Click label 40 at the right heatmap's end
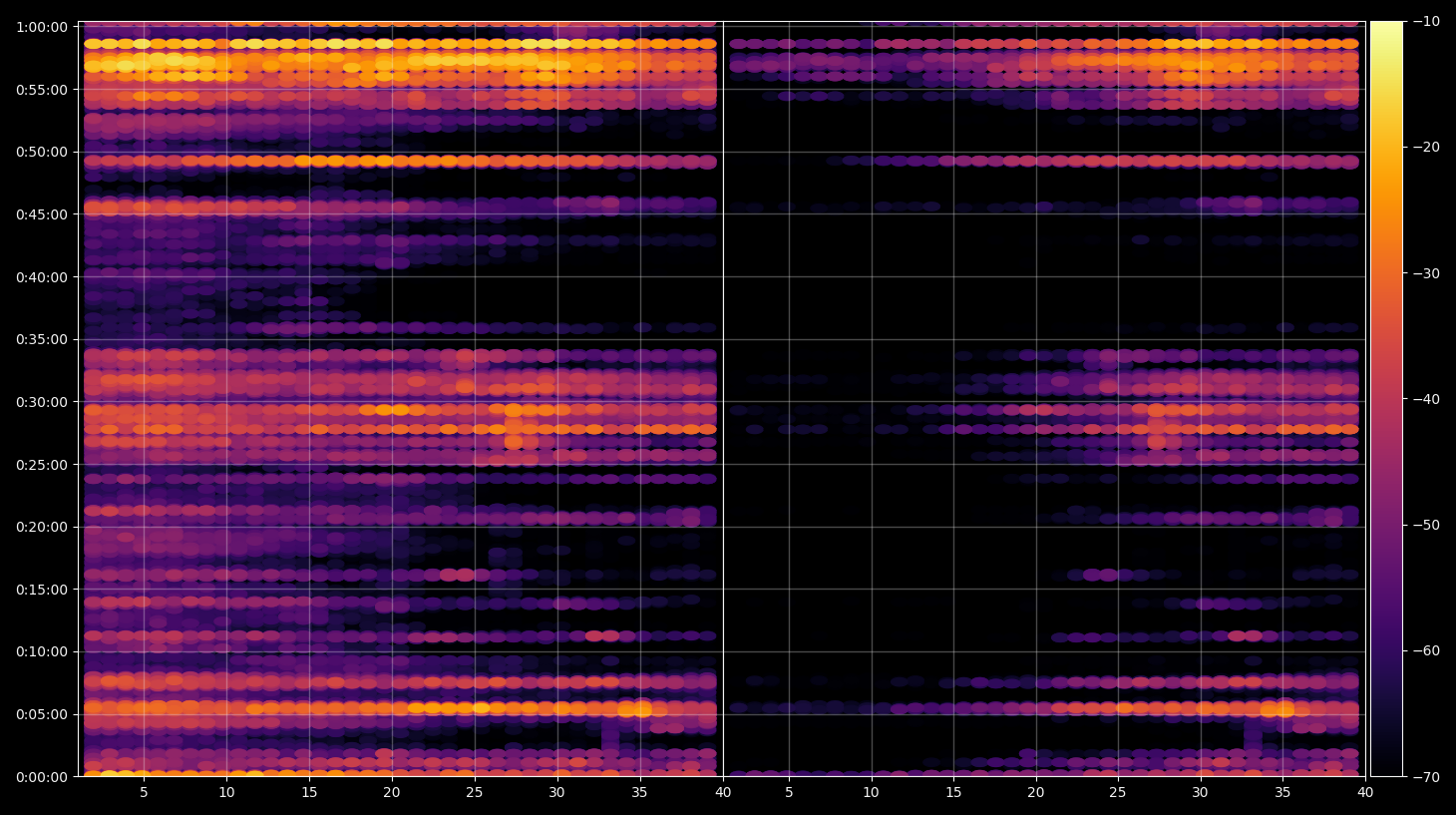This screenshot has width=1456, height=815. (1365, 793)
